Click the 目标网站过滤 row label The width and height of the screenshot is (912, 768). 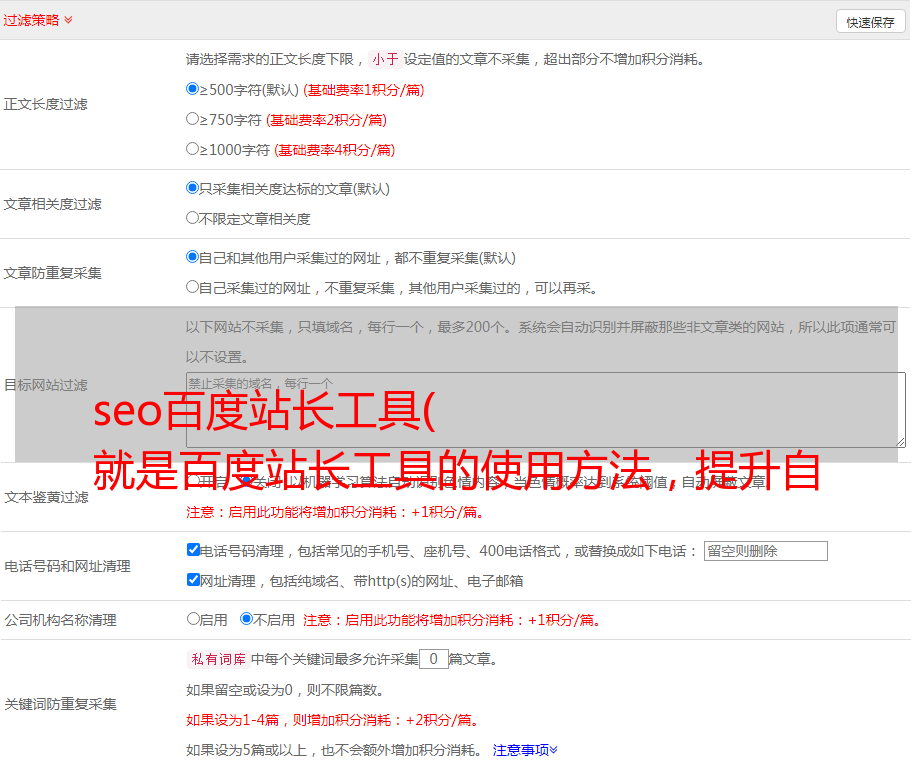pyautogui.click(x=46, y=385)
